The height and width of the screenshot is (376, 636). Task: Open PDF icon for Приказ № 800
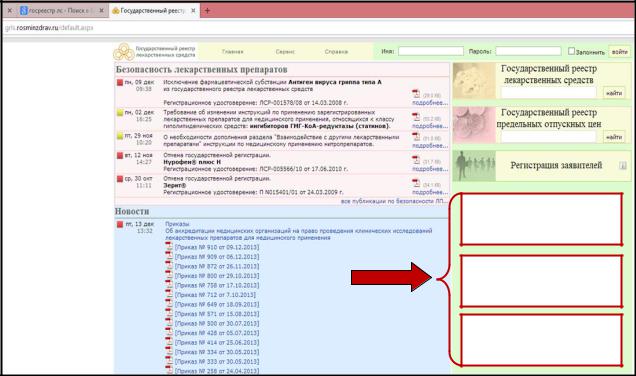[169, 275]
